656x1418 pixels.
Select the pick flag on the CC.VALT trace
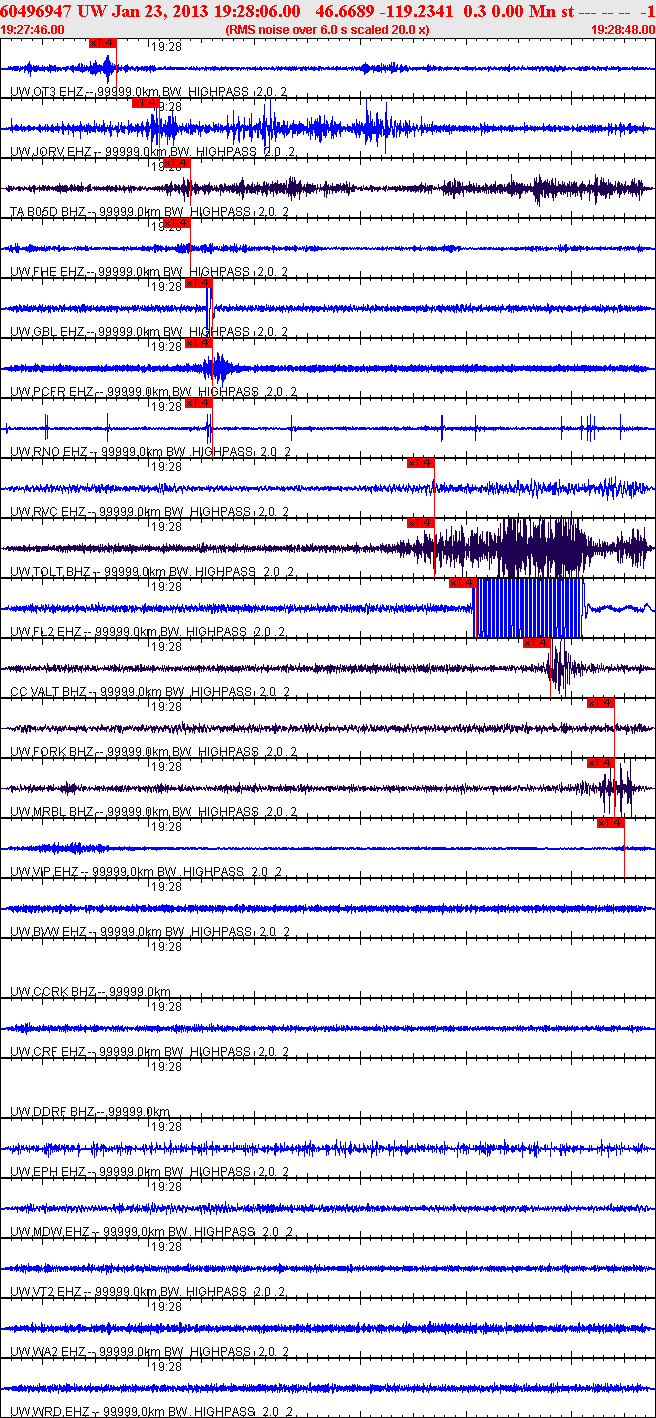point(537,643)
